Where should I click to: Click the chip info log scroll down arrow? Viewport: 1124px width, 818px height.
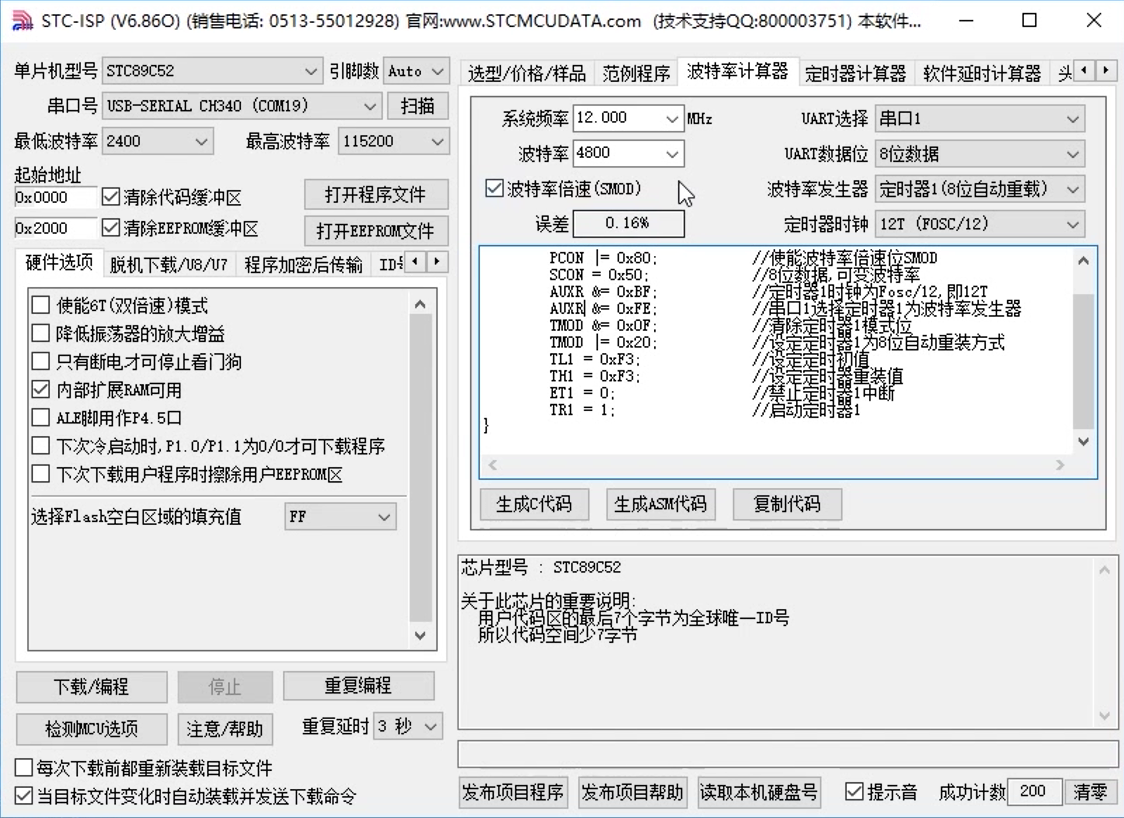tap(1103, 715)
